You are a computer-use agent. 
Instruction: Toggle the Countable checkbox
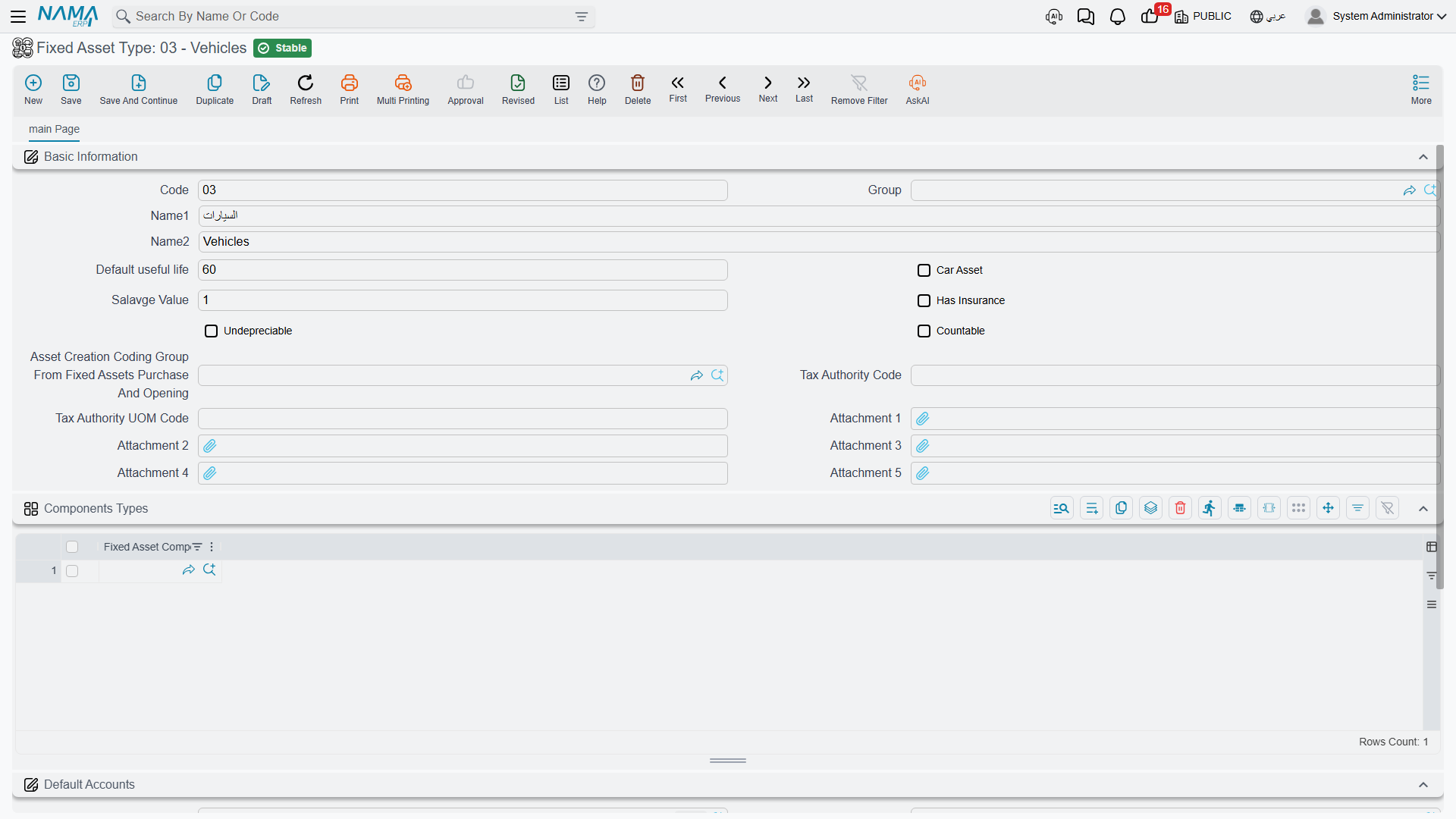924,331
